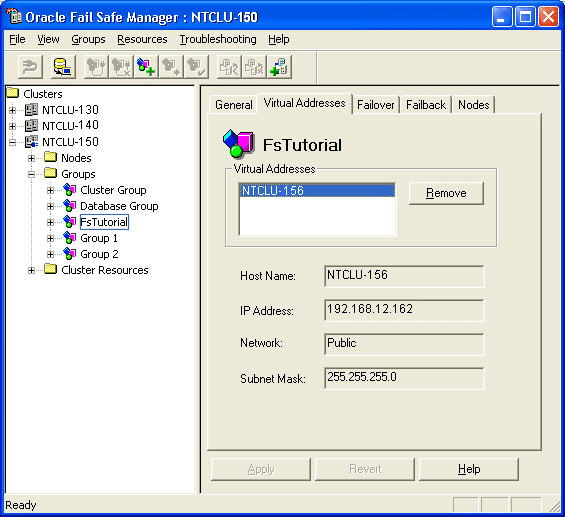
Task: Switch to the Nodes tab
Action: [x=473, y=105]
